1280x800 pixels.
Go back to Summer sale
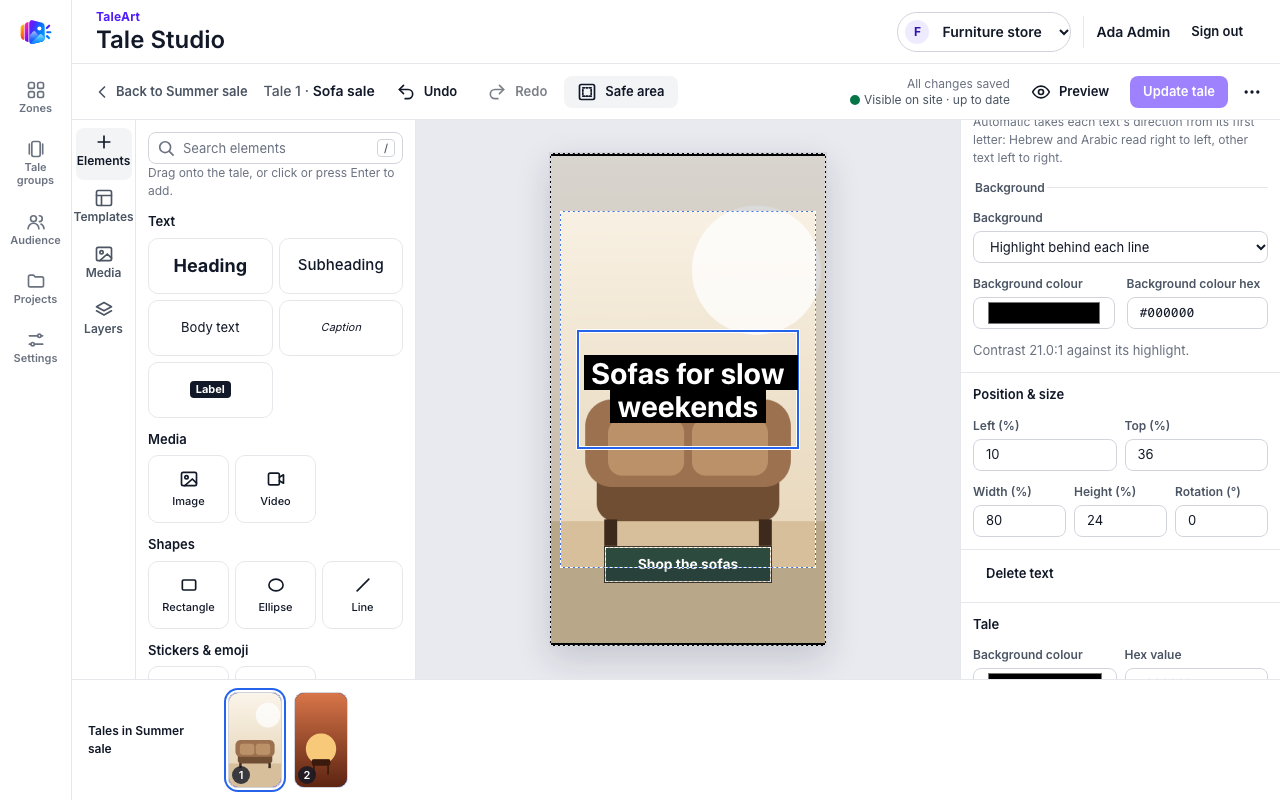[172, 91]
